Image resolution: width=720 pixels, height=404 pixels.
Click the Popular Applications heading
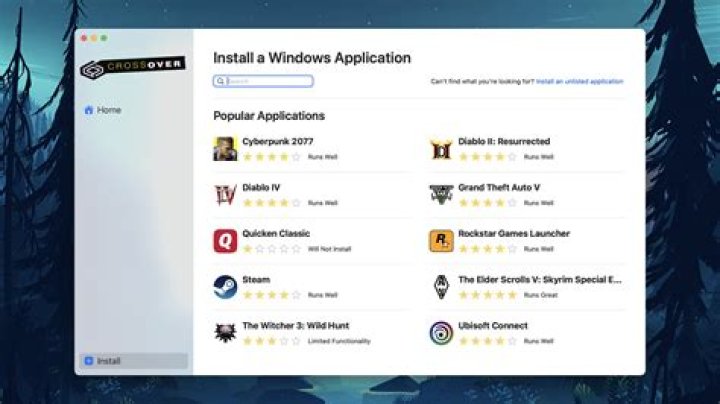[x=269, y=116]
